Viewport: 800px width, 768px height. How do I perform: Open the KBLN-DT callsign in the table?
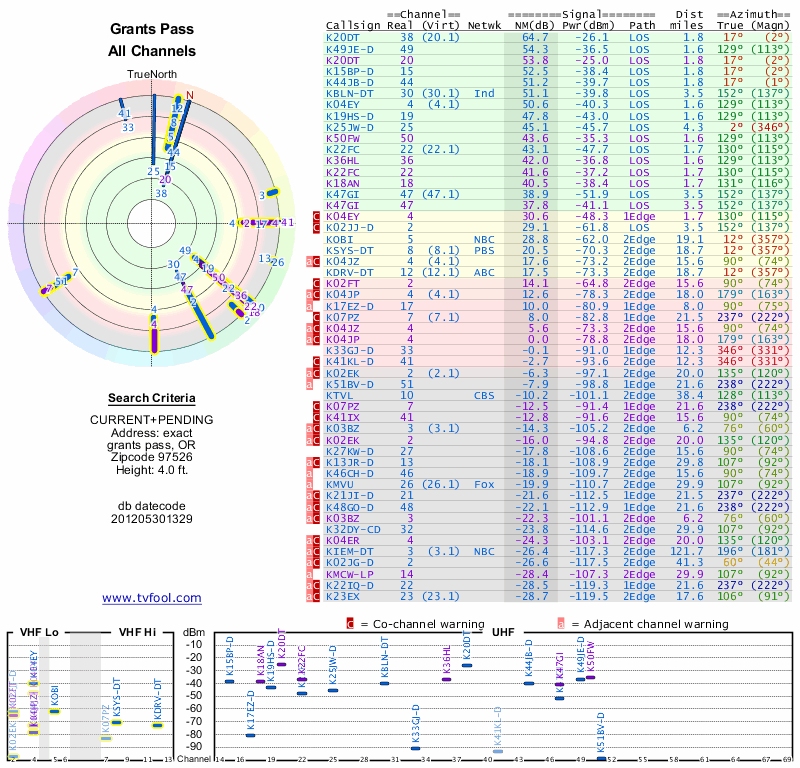pyautogui.click(x=349, y=93)
